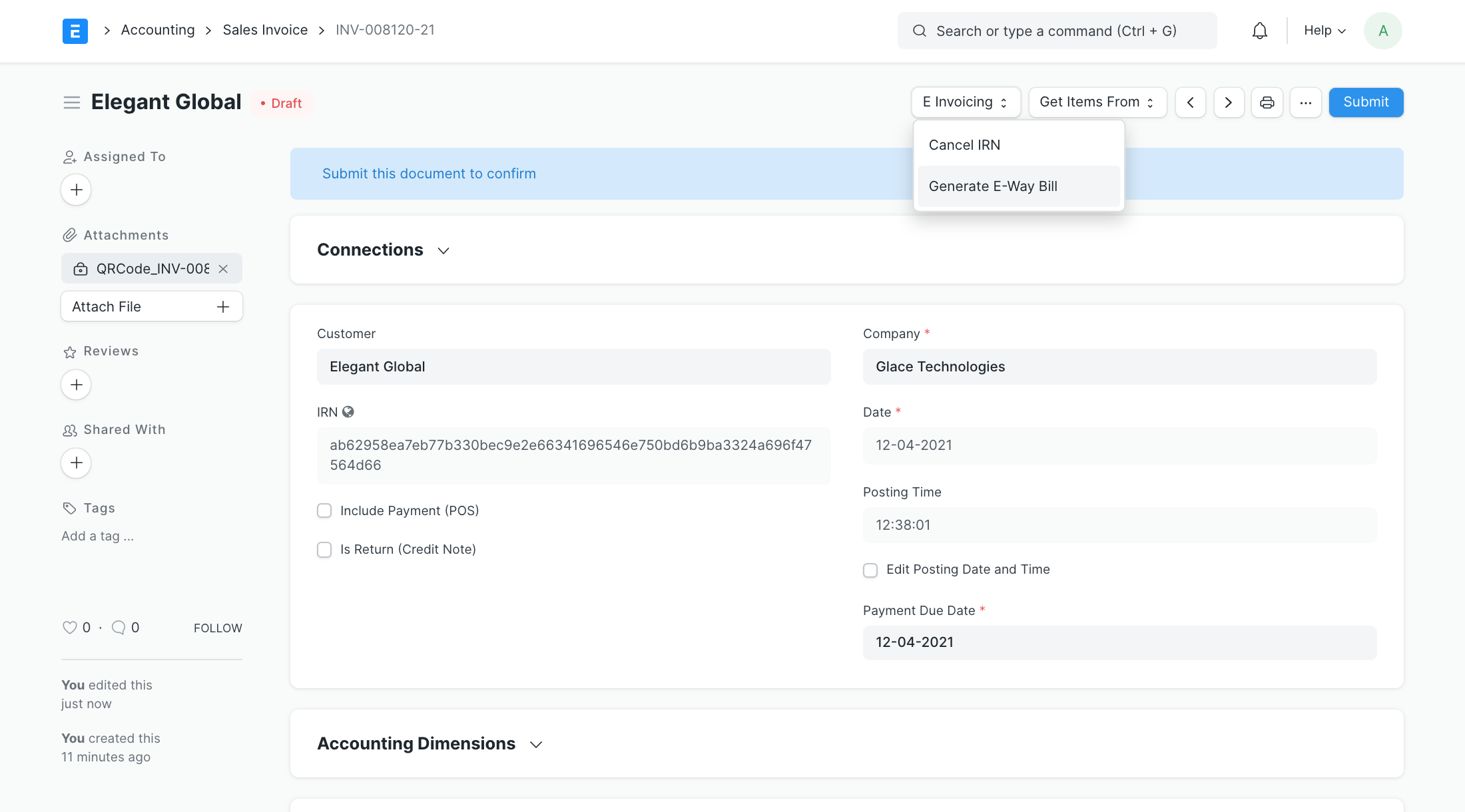This screenshot has height=812, width=1465.
Task: Open the three-dots more menu
Action: coord(1305,102)
